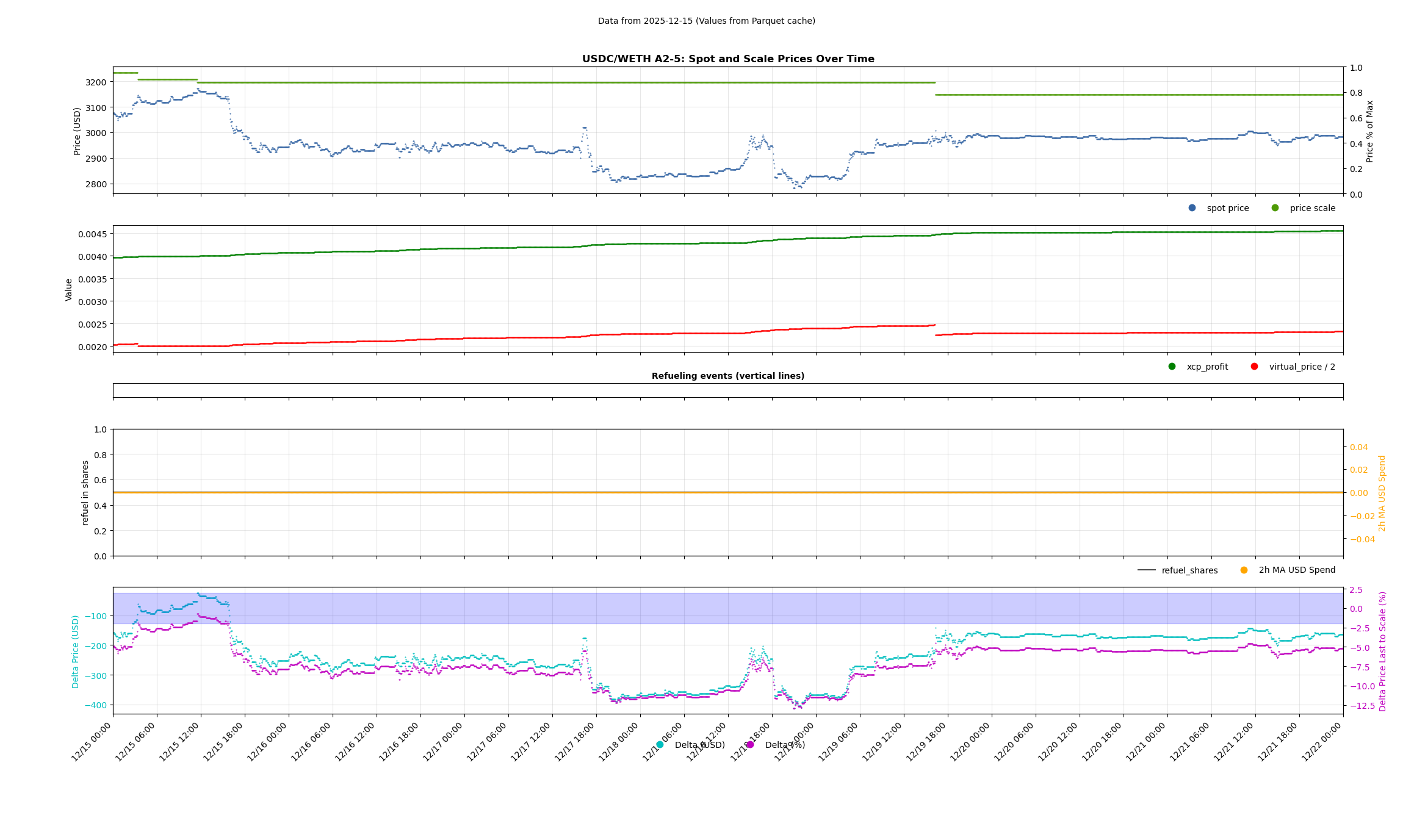Click the Delta Price Last to Scale label

click(1382, 652)
